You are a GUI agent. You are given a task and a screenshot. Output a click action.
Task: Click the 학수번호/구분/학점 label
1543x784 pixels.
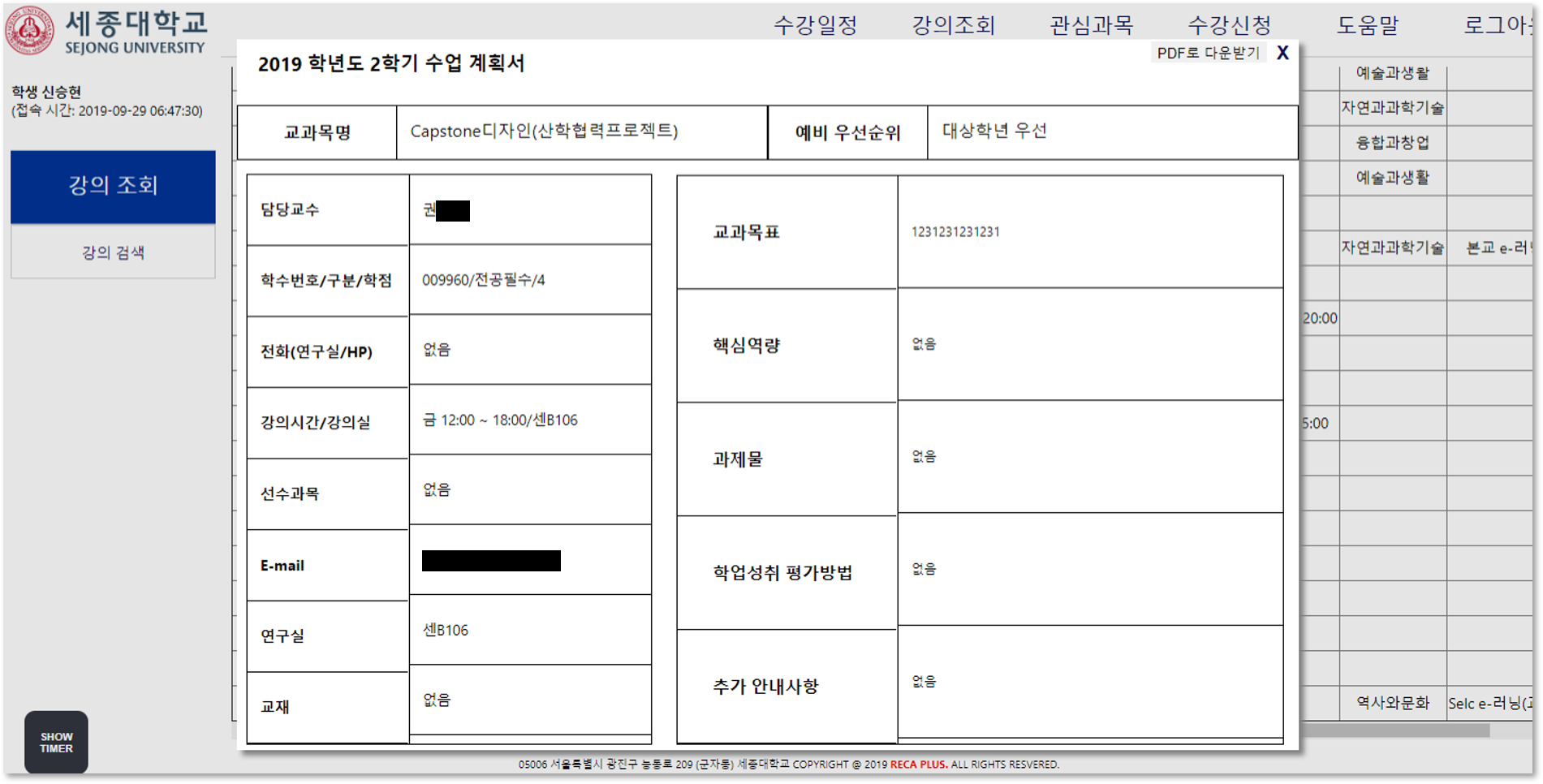point(326,281)
